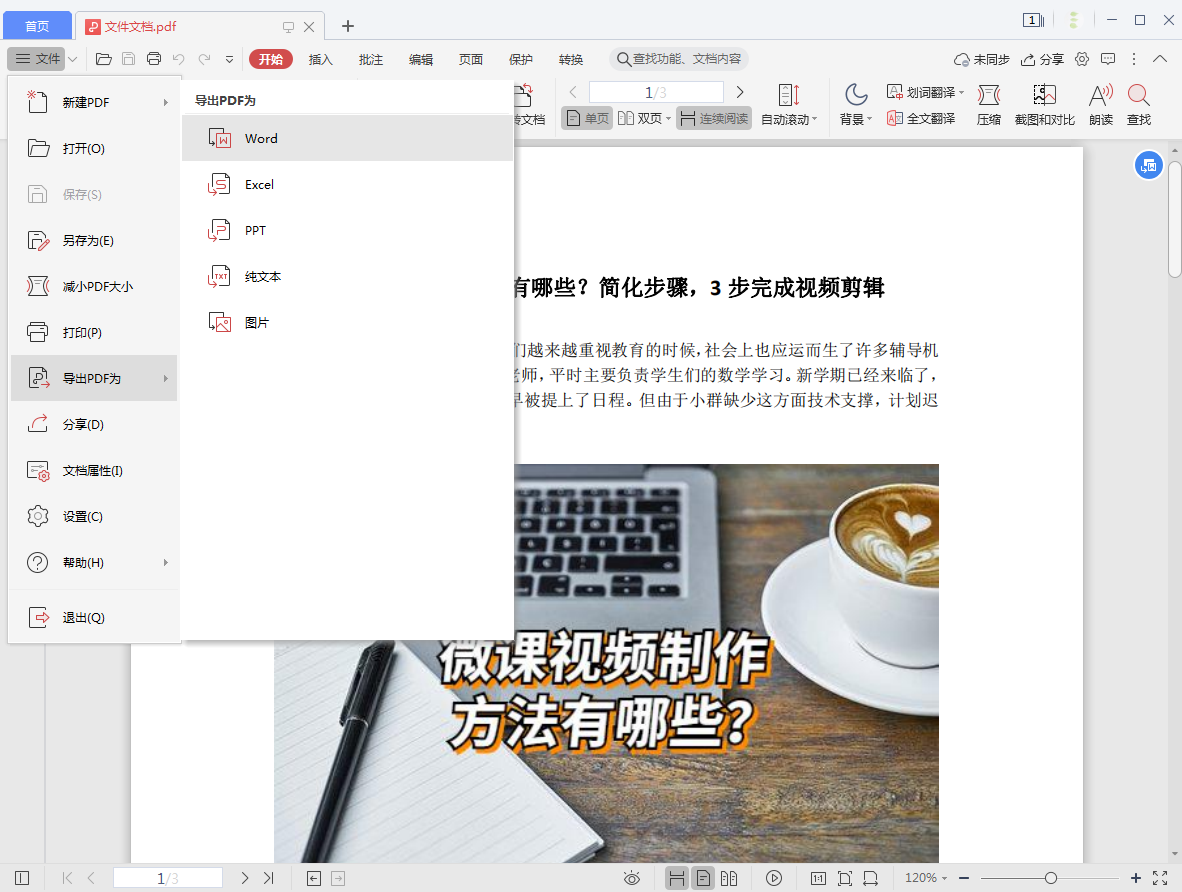
Task: Open the settings gear icon at top right
Action: pyautogui.click(x=1082, y=59)
